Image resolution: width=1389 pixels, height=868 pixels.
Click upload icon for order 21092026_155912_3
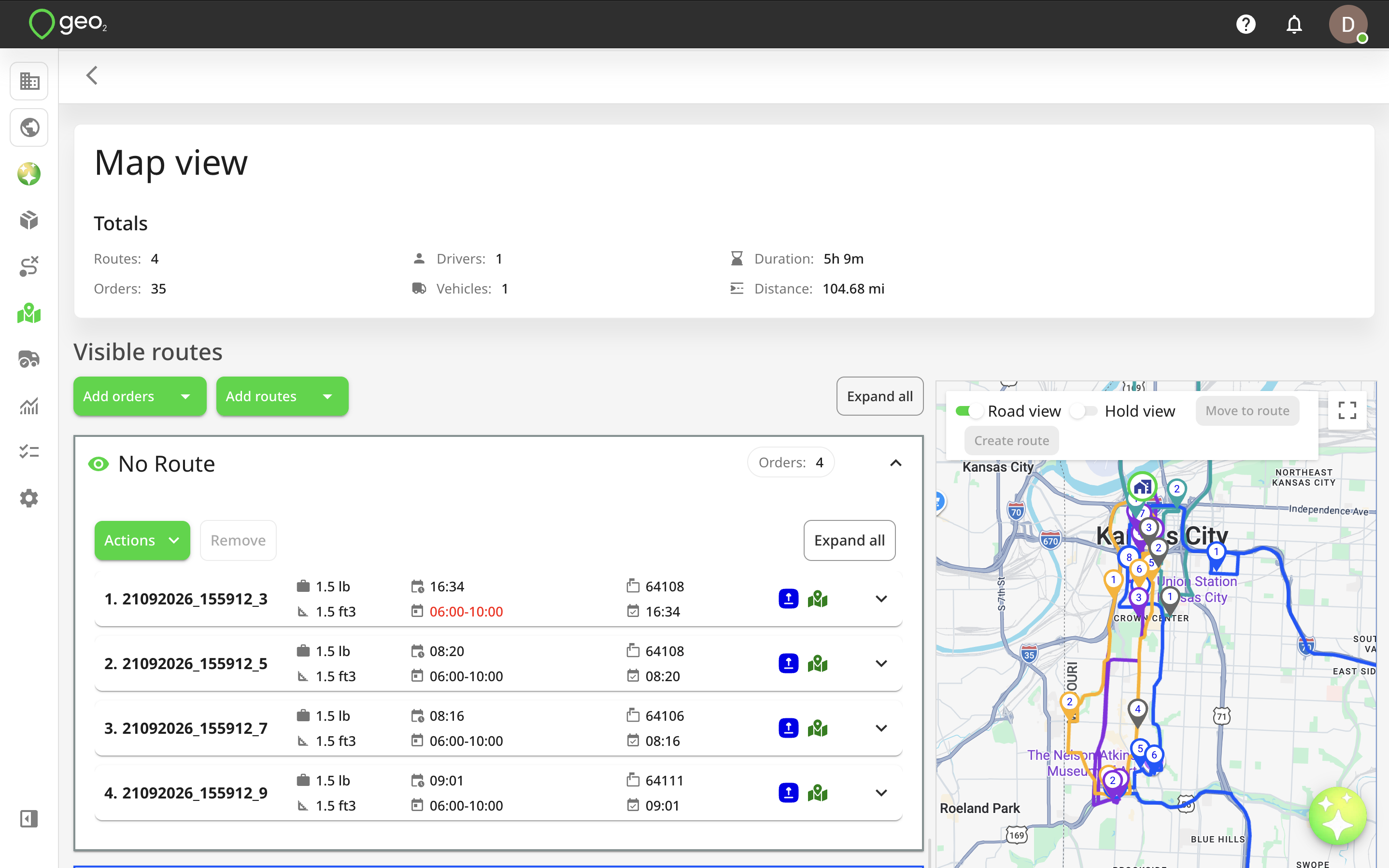(788, 599)
